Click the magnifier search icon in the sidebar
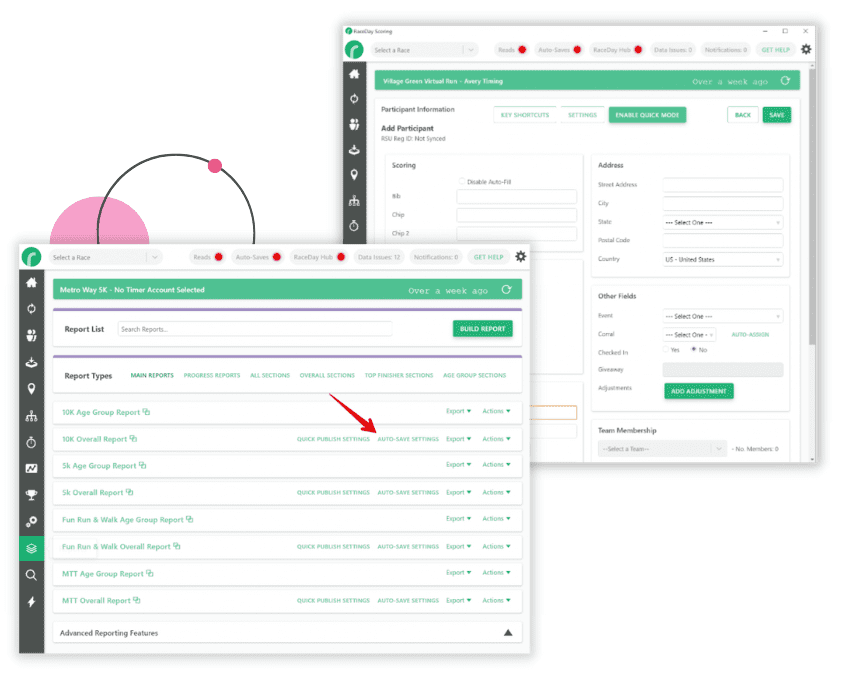 pos(32,575)
